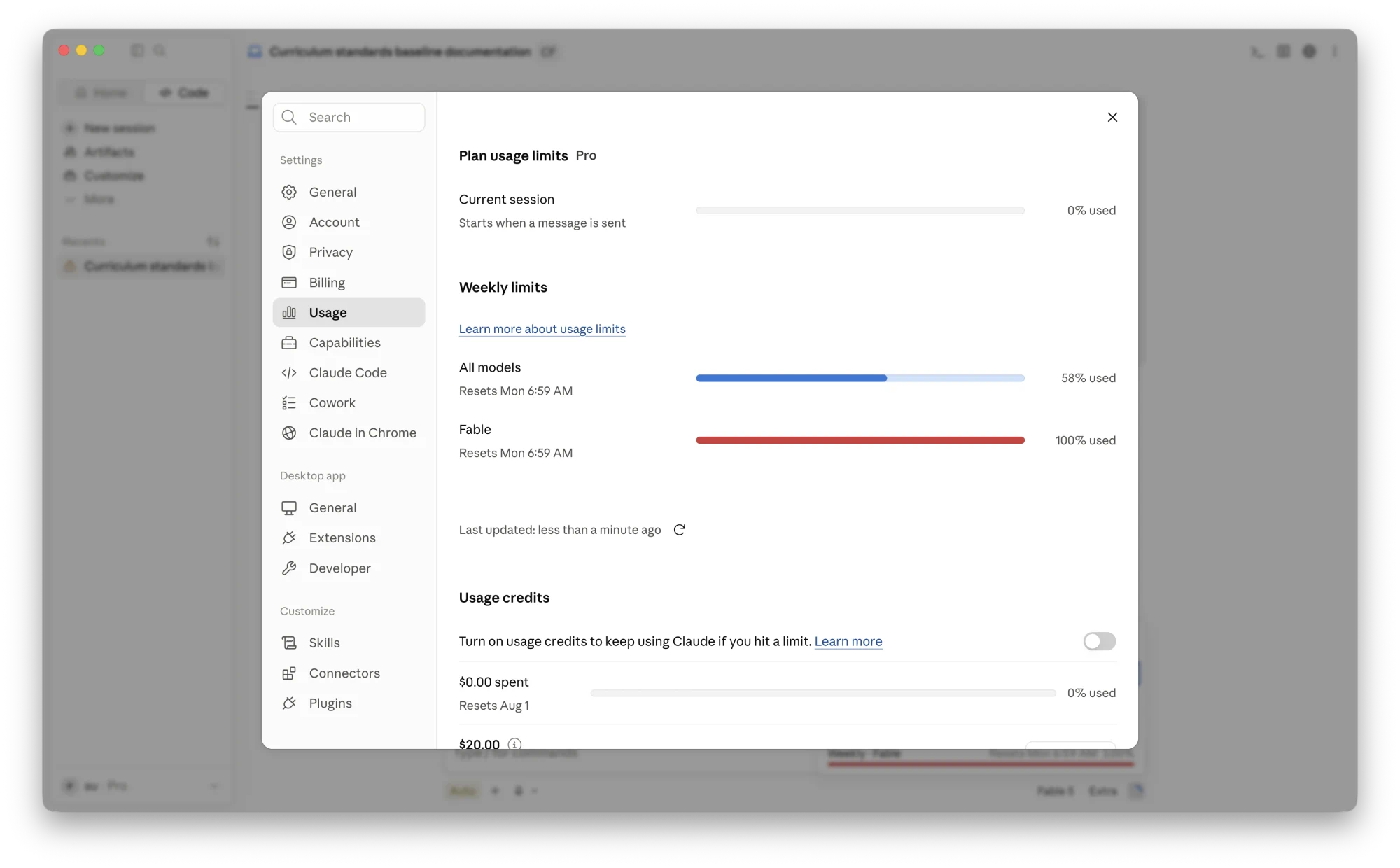Click "Starts when a message is sent"
The height and width of the screenshot is (868, 1400).
coord(542,223)
